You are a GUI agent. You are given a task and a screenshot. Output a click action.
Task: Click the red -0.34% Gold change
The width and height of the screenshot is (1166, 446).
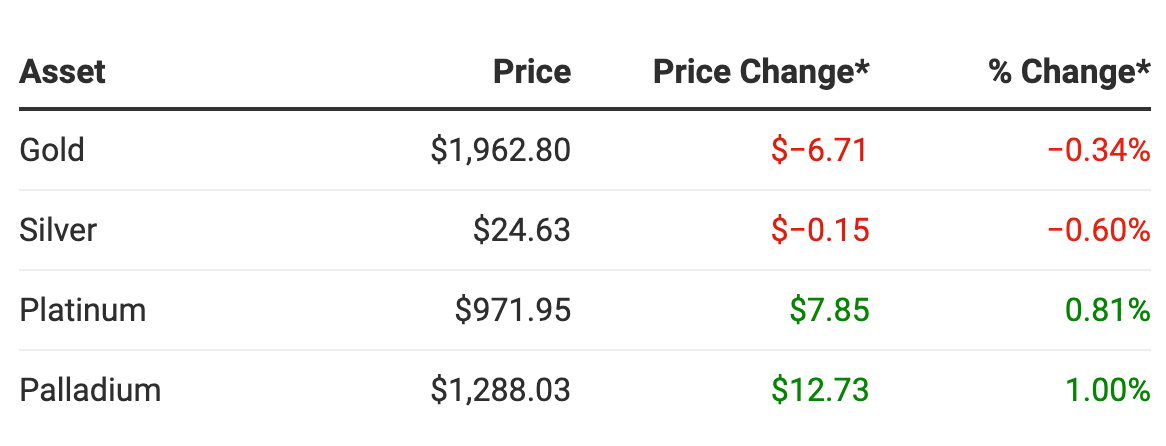(x=1099, y=151)
